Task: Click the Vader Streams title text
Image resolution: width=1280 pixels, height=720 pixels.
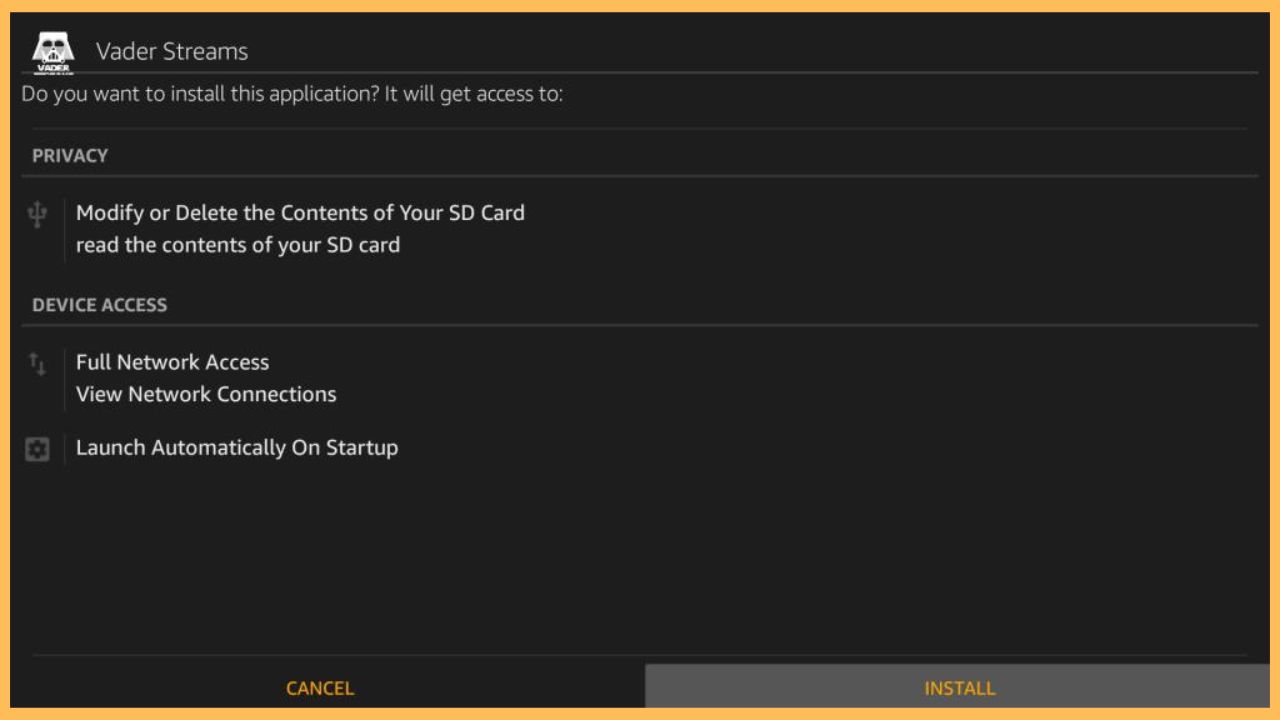Action: [171, 51]
